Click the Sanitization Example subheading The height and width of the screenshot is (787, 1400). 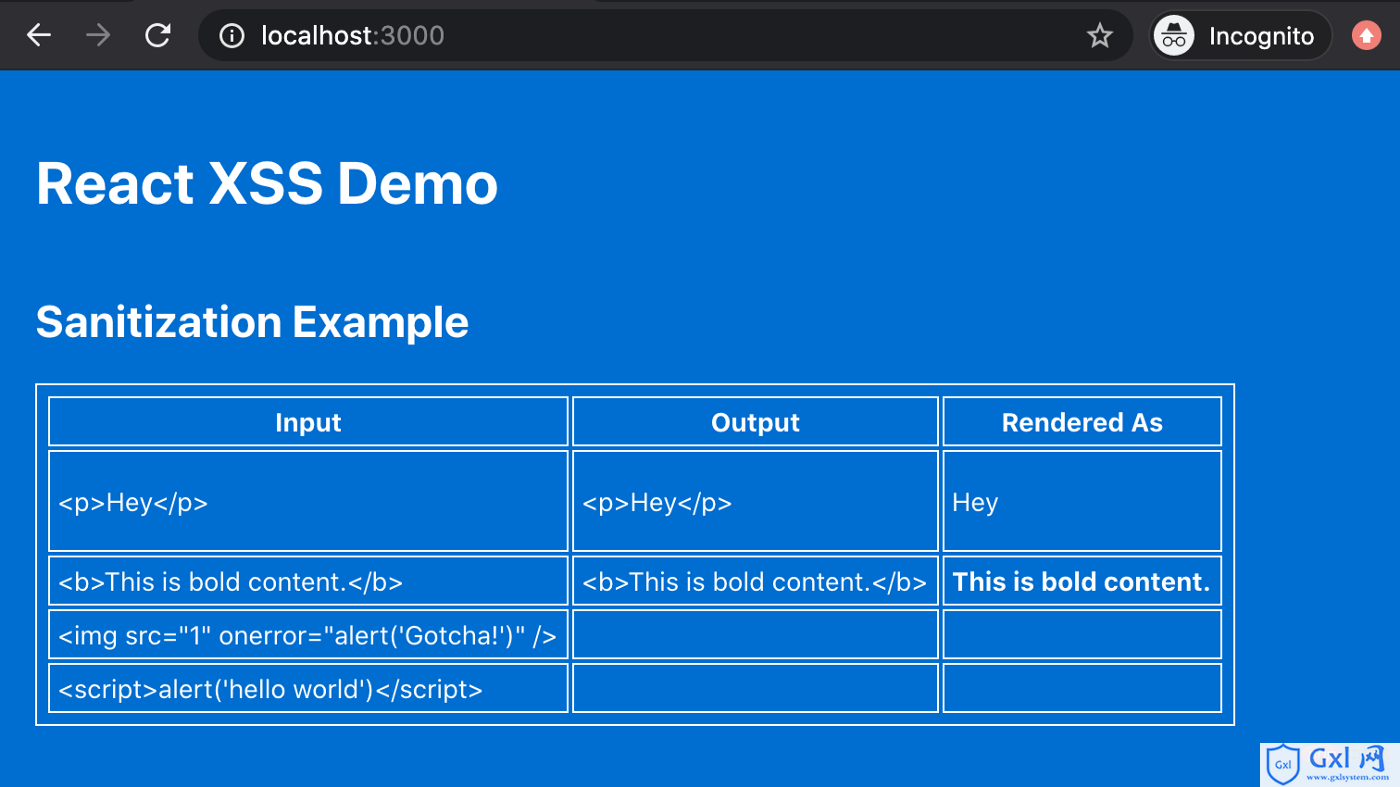[x=252, y=322]
